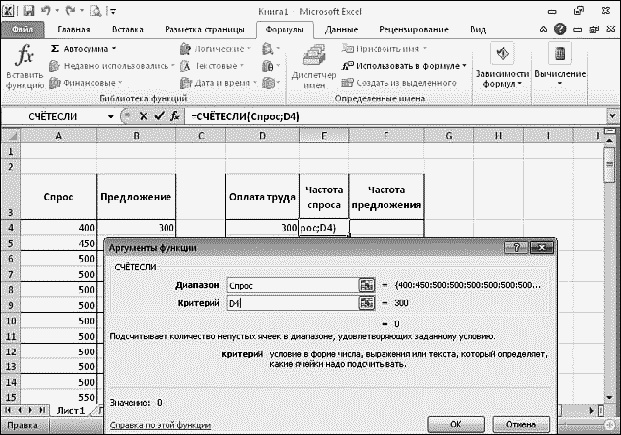Click the Insert Function fx ribbon button

point(24,66)
